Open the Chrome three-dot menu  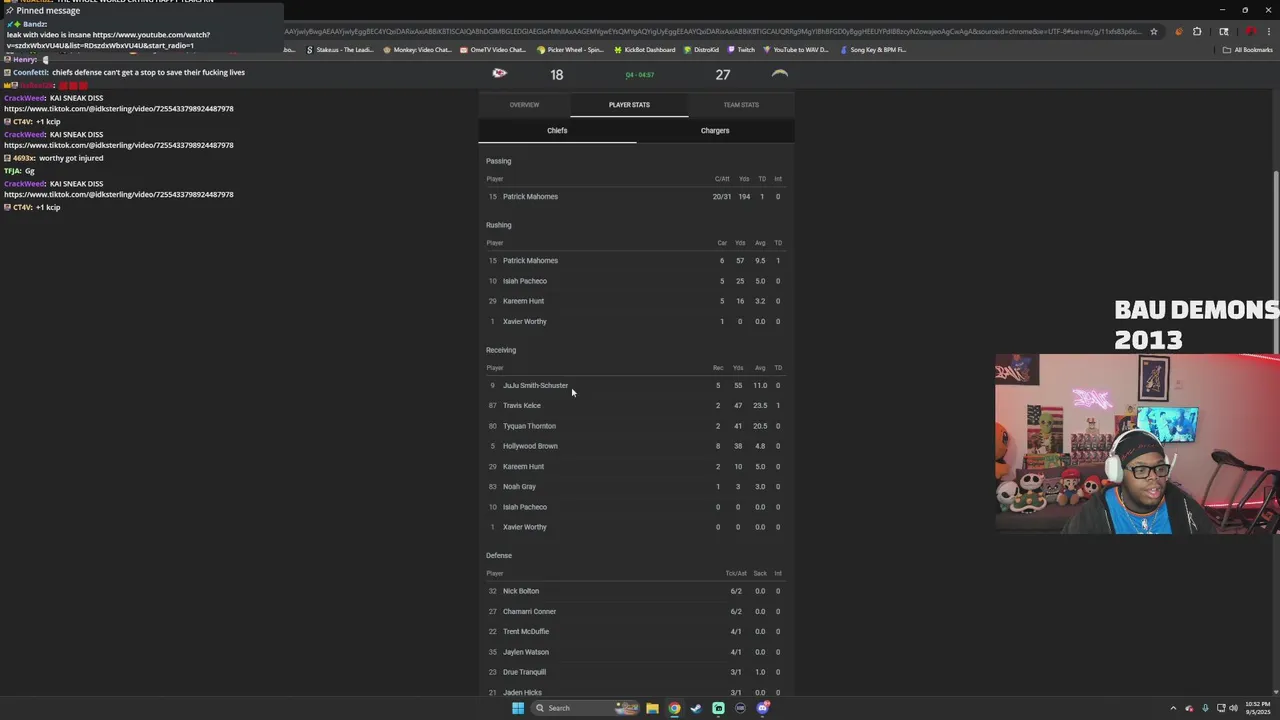(1269, 31)
